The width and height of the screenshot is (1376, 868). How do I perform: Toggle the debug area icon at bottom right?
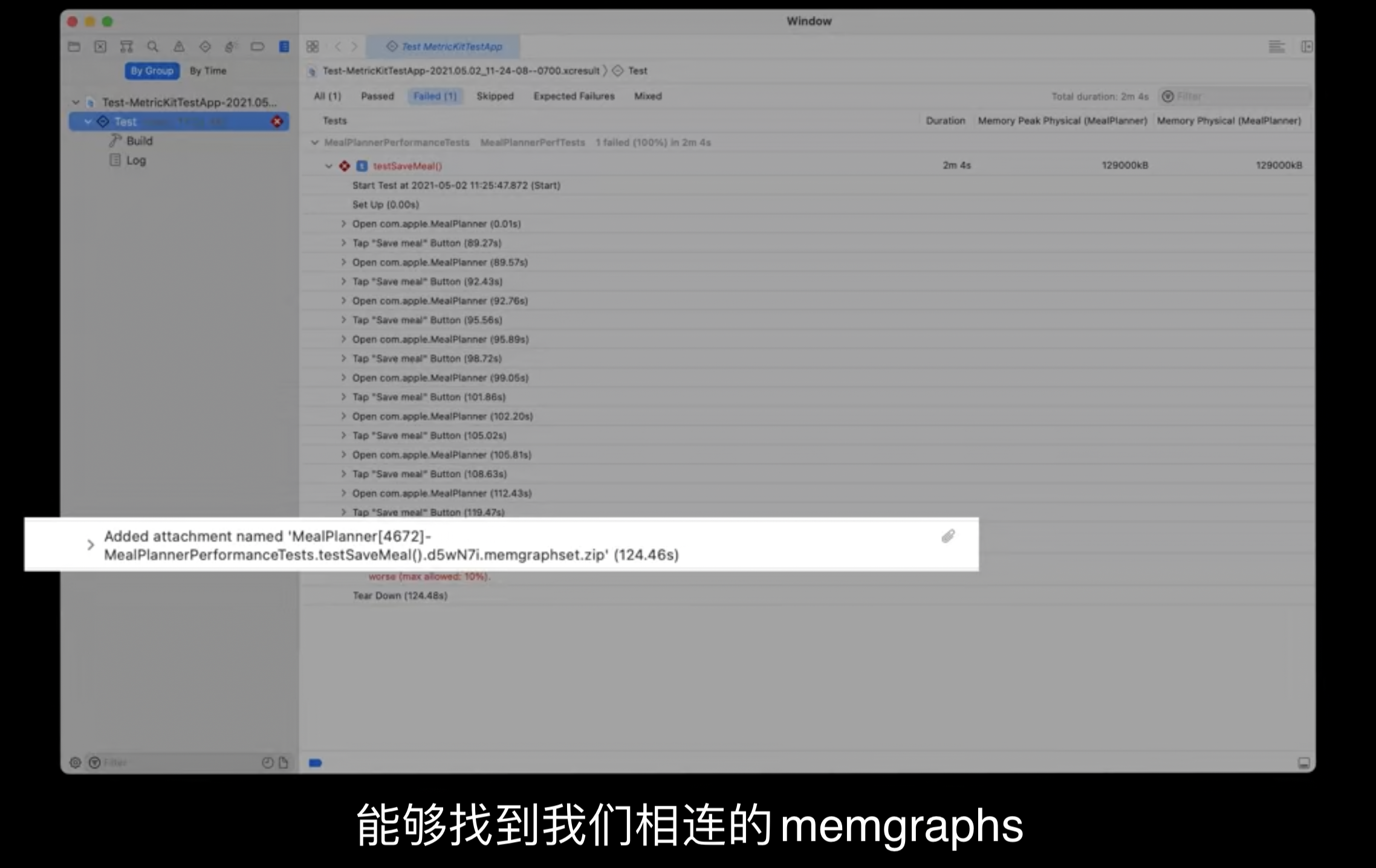tap(1304, 763)
